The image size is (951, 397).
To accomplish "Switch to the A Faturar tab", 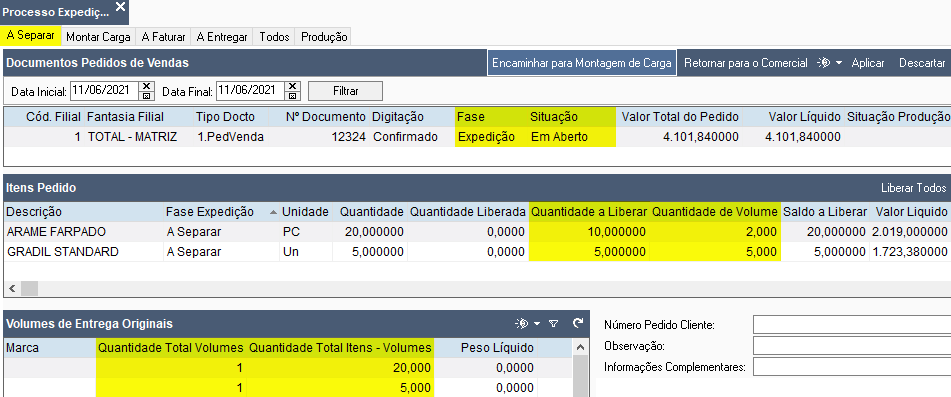I will (163, 36).
